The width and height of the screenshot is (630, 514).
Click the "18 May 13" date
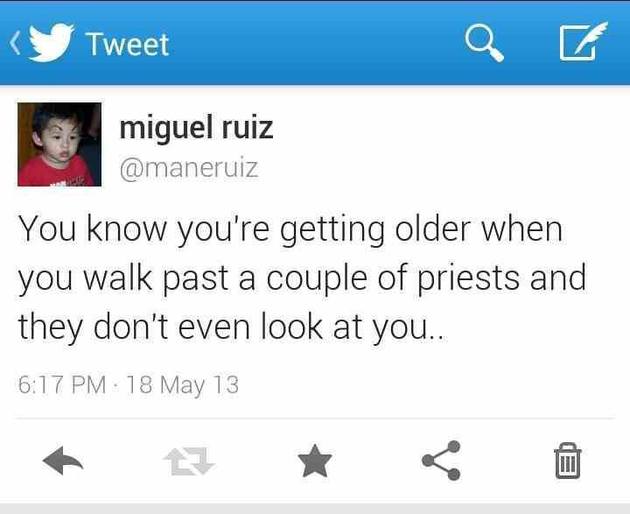pos(183,384)
